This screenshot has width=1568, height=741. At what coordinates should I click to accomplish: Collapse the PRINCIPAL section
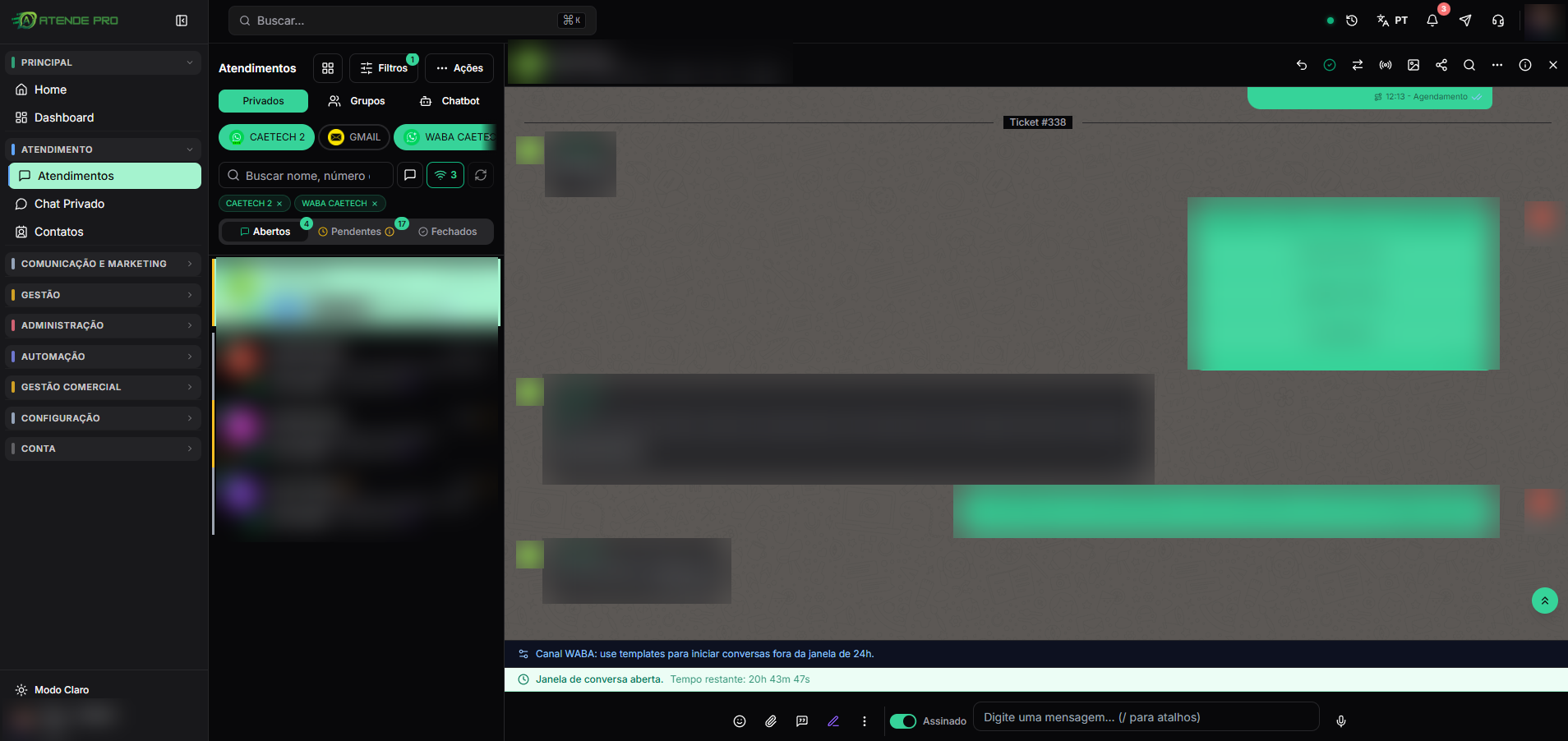tap(104, 62)
